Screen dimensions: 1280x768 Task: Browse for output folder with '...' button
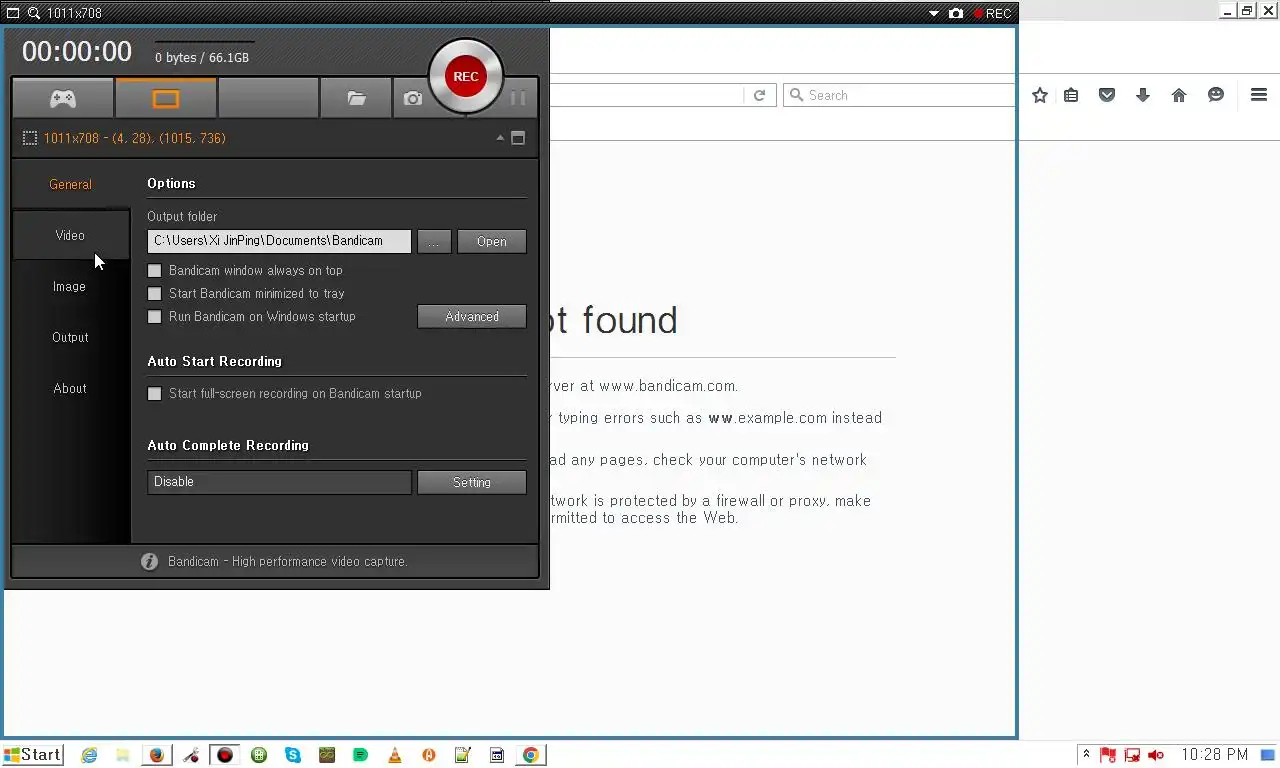(434, 241)
